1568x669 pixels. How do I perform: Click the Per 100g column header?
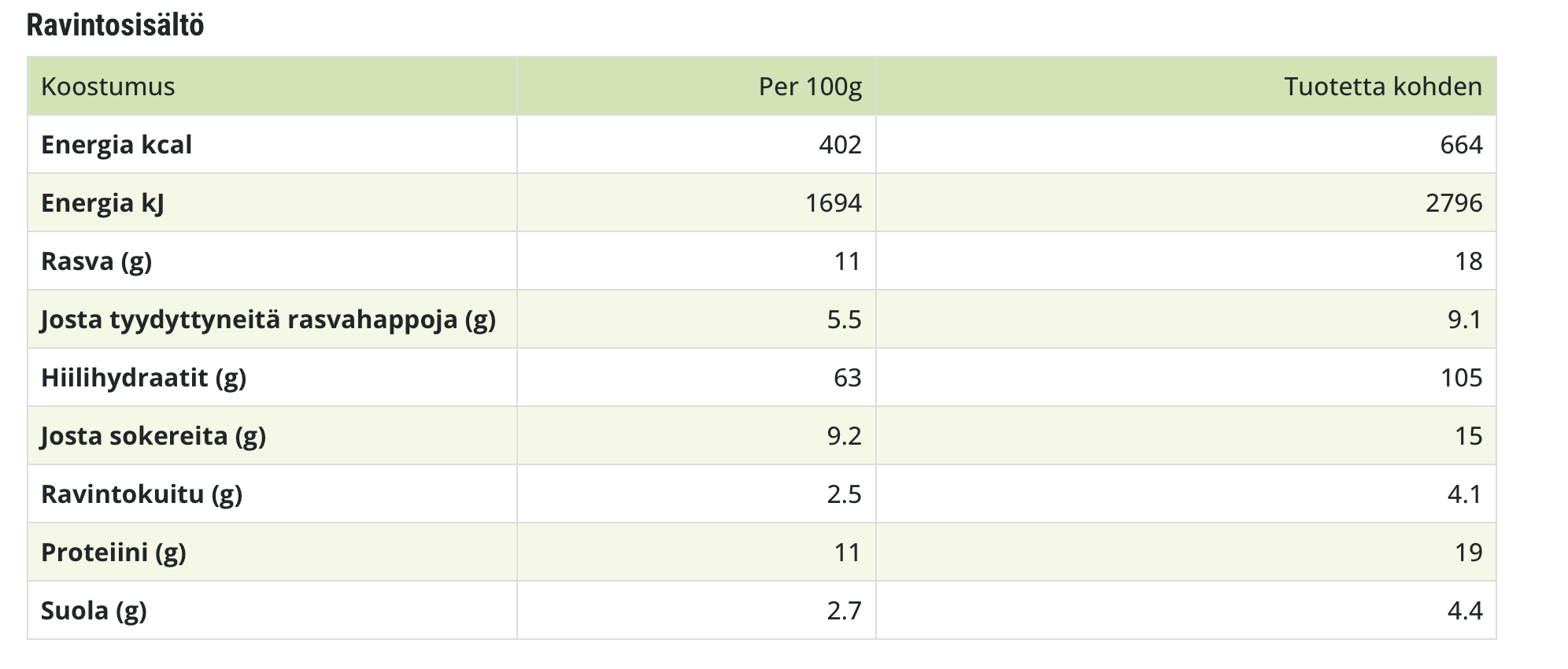click(x=810, y=86)
